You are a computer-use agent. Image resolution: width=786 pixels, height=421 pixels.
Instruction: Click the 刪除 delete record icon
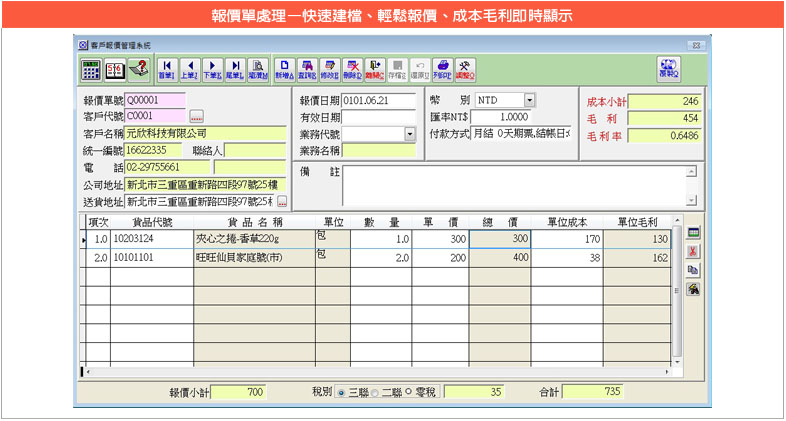(x=352, y=69)
